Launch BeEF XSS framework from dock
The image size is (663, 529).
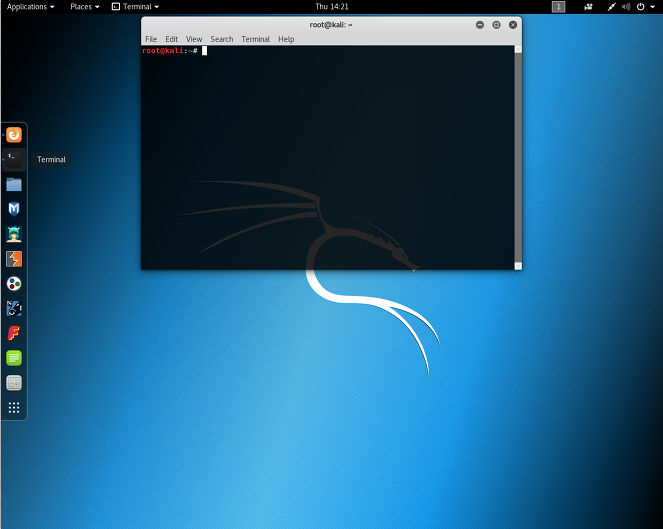click(x=14, y=308)
